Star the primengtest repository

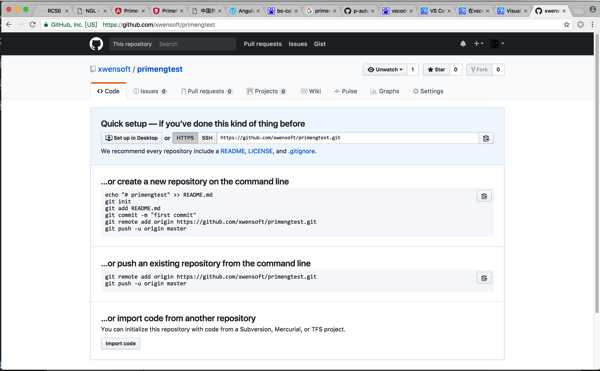pos(436,70)
